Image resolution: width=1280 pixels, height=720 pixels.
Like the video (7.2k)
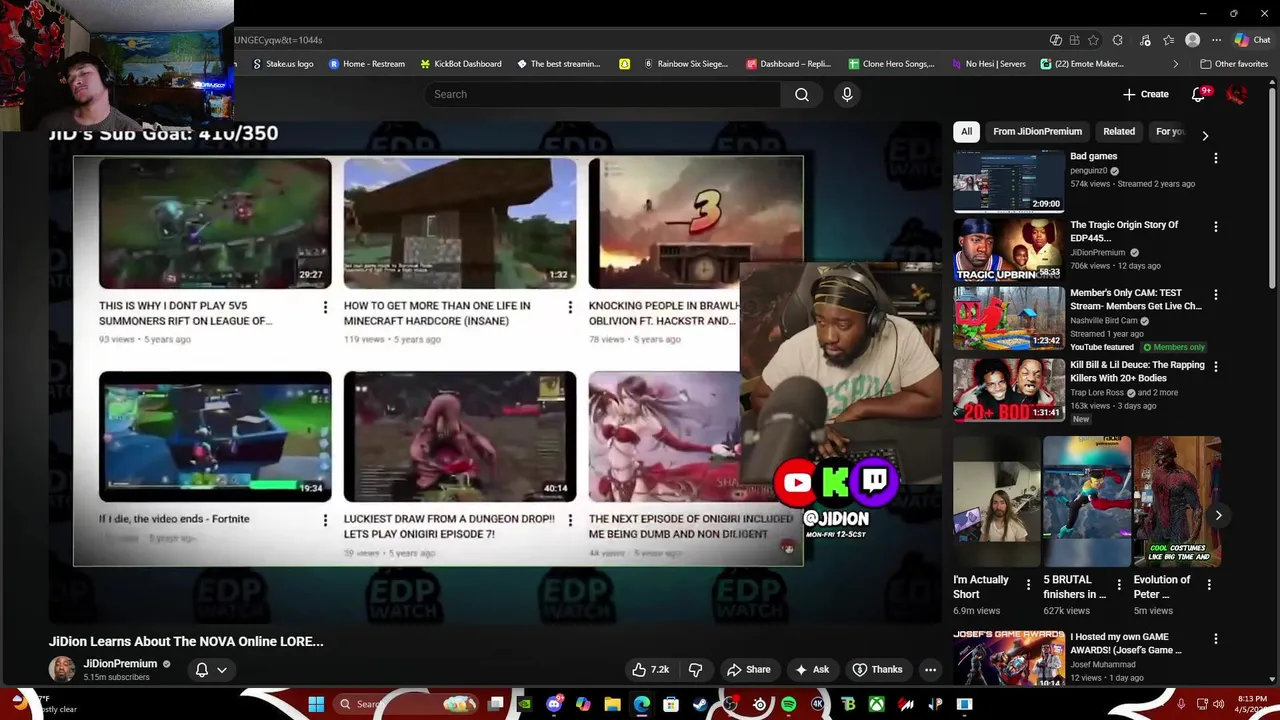pyautogui.click(x=650, y=670)
